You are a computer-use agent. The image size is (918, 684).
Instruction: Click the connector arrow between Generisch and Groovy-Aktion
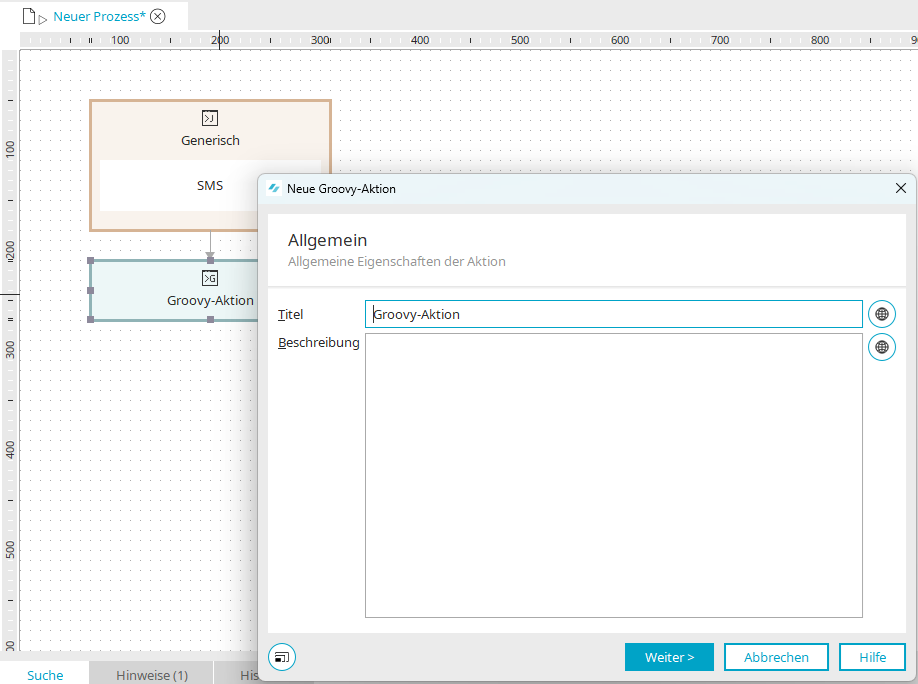pos(210,244)
